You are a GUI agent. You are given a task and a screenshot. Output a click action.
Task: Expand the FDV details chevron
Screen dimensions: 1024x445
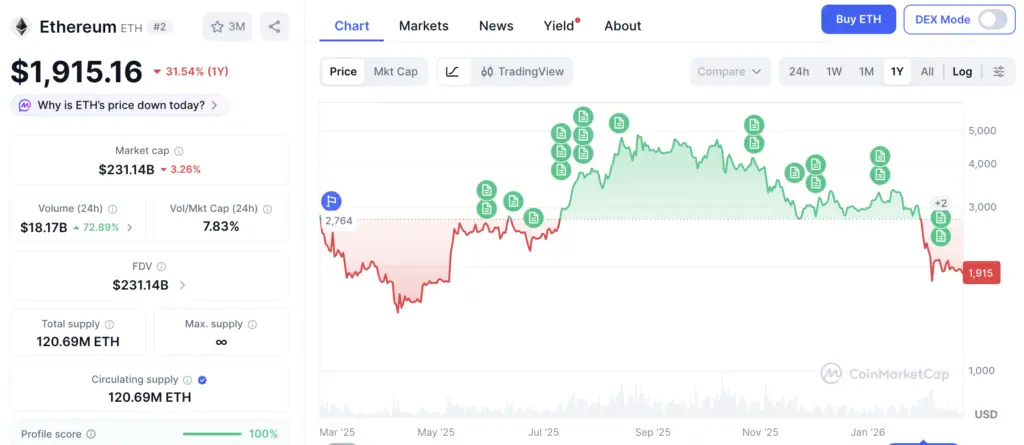pyautogui.click(x=182, y=285)
